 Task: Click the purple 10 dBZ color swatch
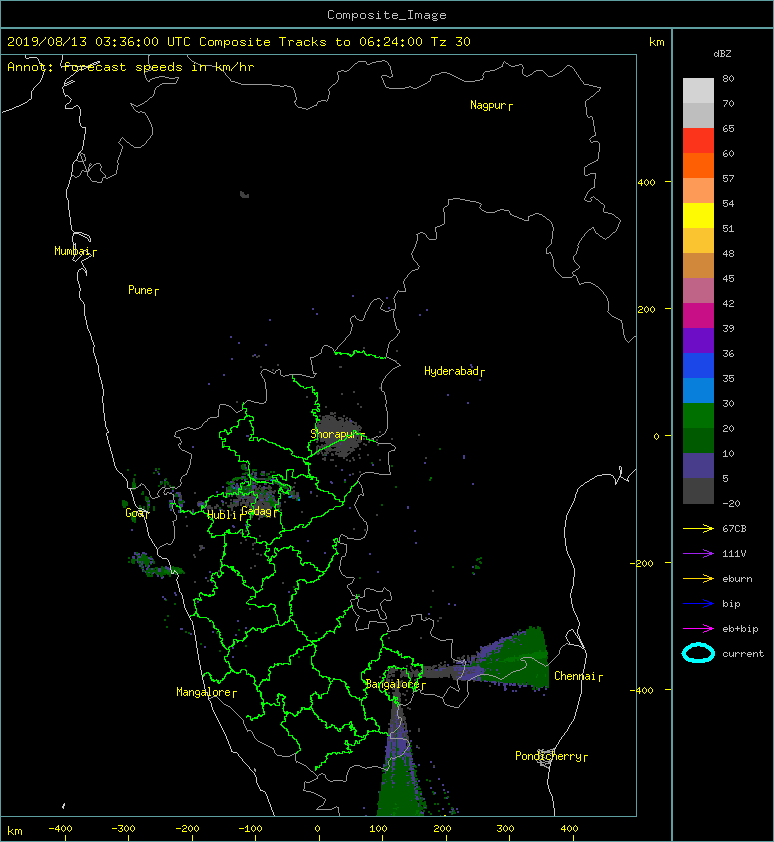tap(698, 466)
